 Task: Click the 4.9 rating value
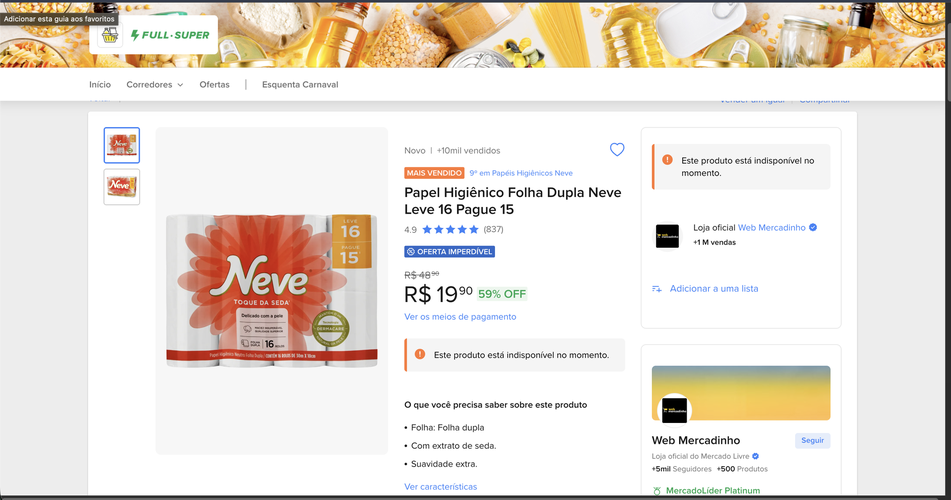(411, 229)
